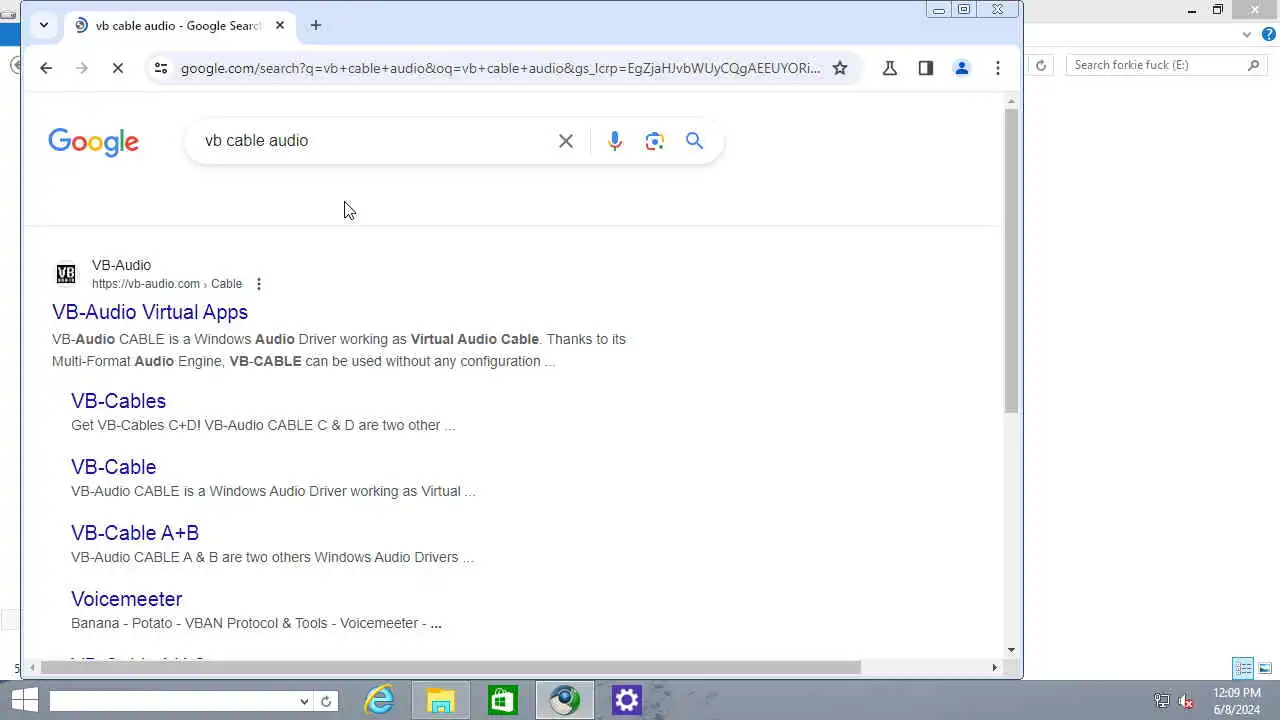The width and height of the screenshot is (1280, 720).
Task: Click the vb-audio.com Cable URL text
Action: click(x=167, y=284)
